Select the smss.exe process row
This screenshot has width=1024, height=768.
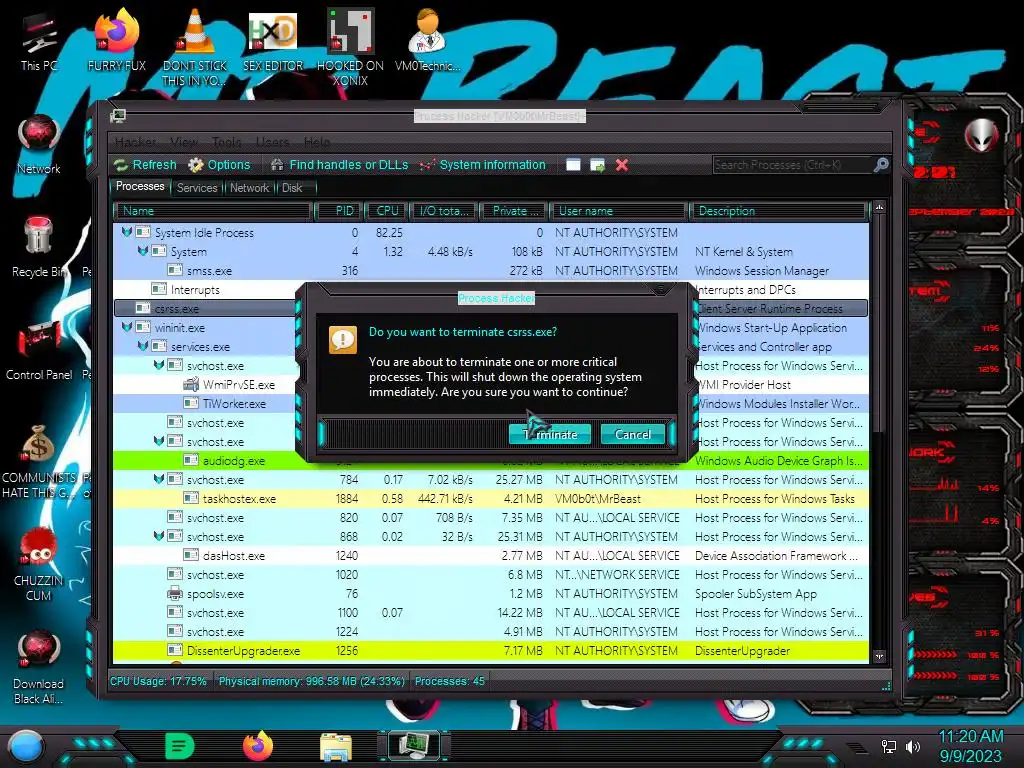[x=491, y=270]
